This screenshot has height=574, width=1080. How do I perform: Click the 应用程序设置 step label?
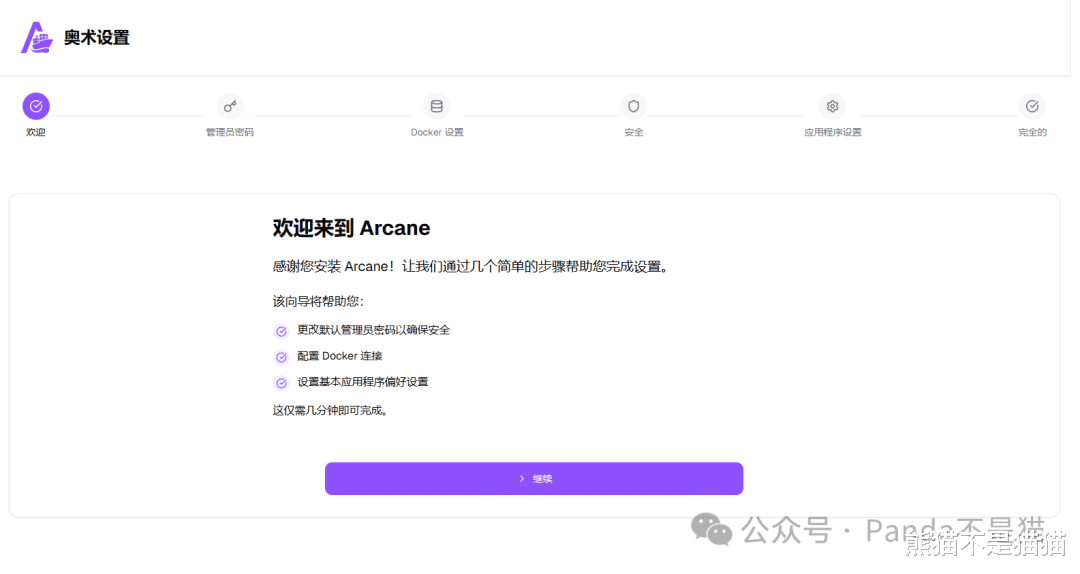(x=832, y=132)
